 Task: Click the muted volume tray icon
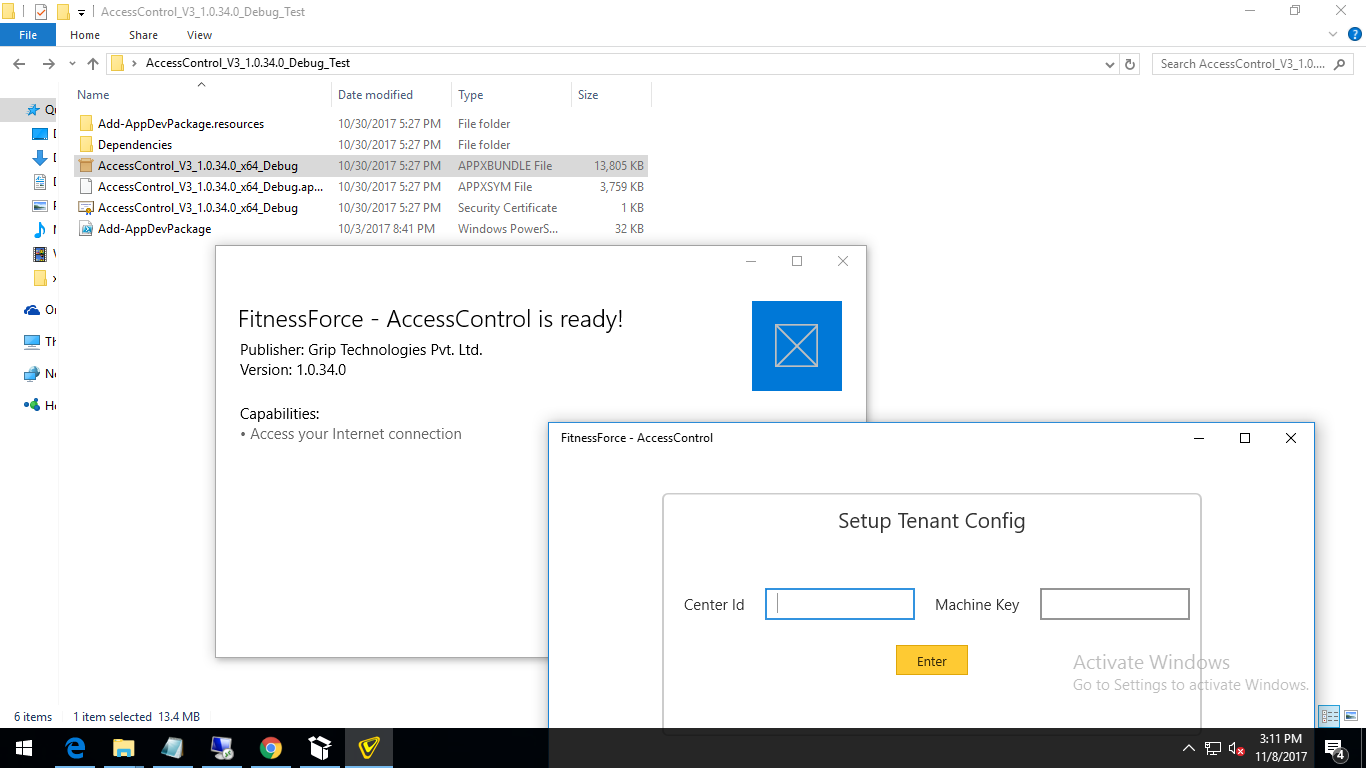[x=1237, y=748]
